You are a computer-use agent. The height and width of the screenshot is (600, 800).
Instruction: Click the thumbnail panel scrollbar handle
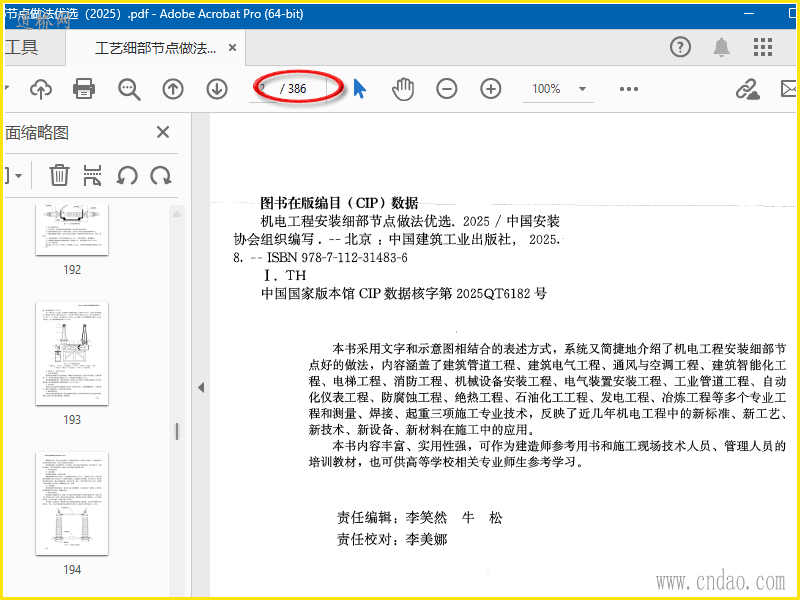[x=177, y=431]
